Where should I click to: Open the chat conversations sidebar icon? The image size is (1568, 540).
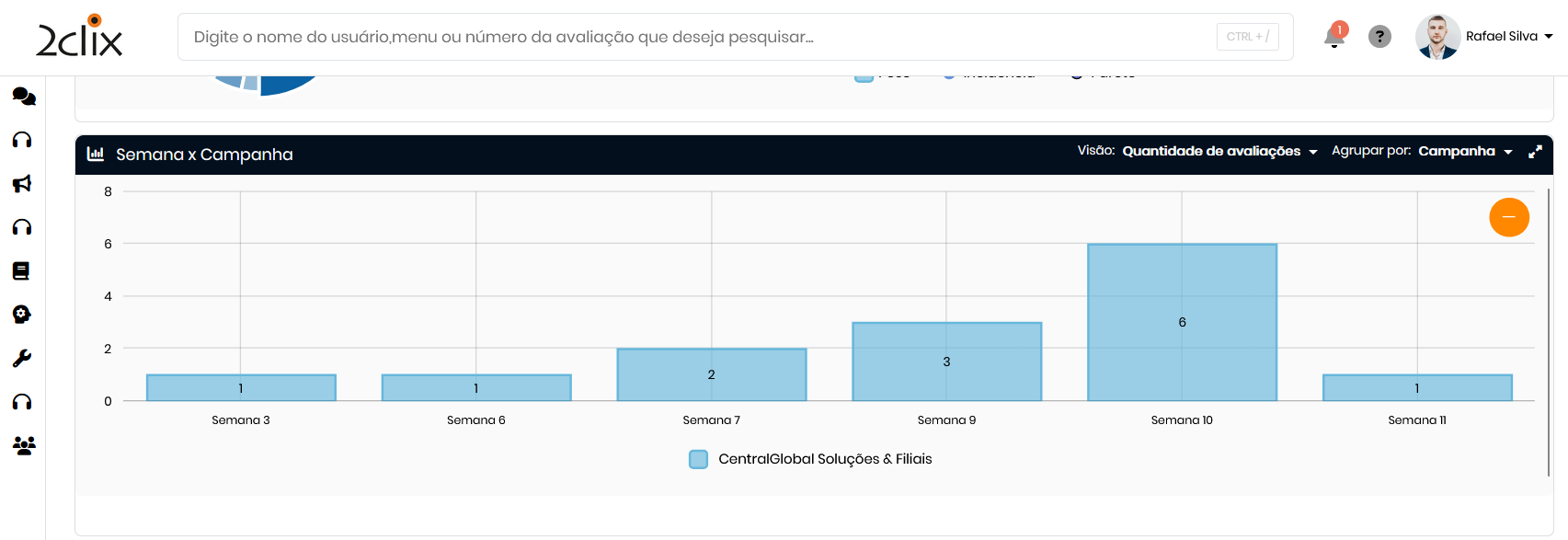(23, 97)
